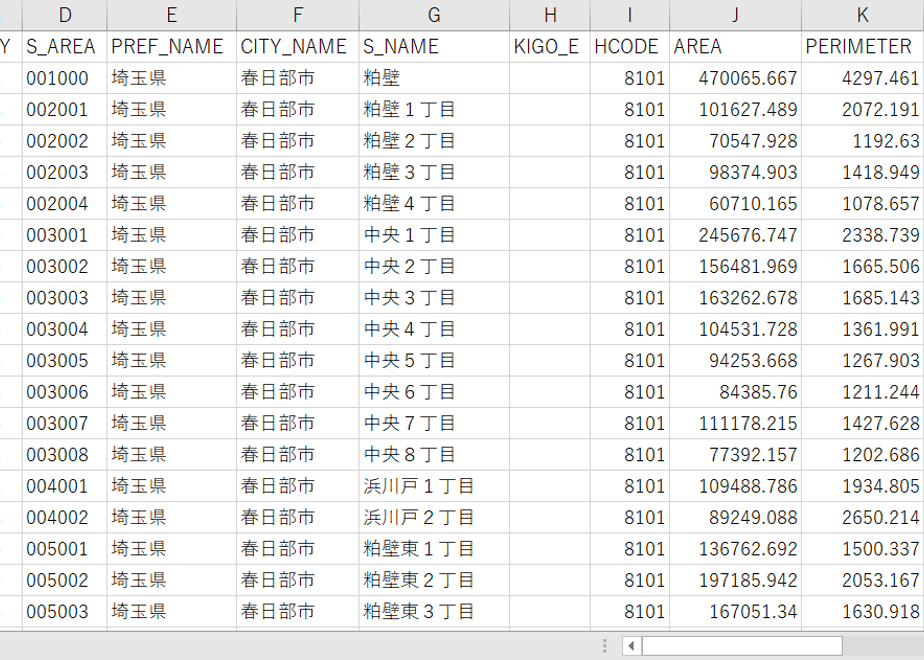Select AREA cell 167051.34
Image resolution: width=924 pixels, height=660 pixels.
tap(735, 612)
